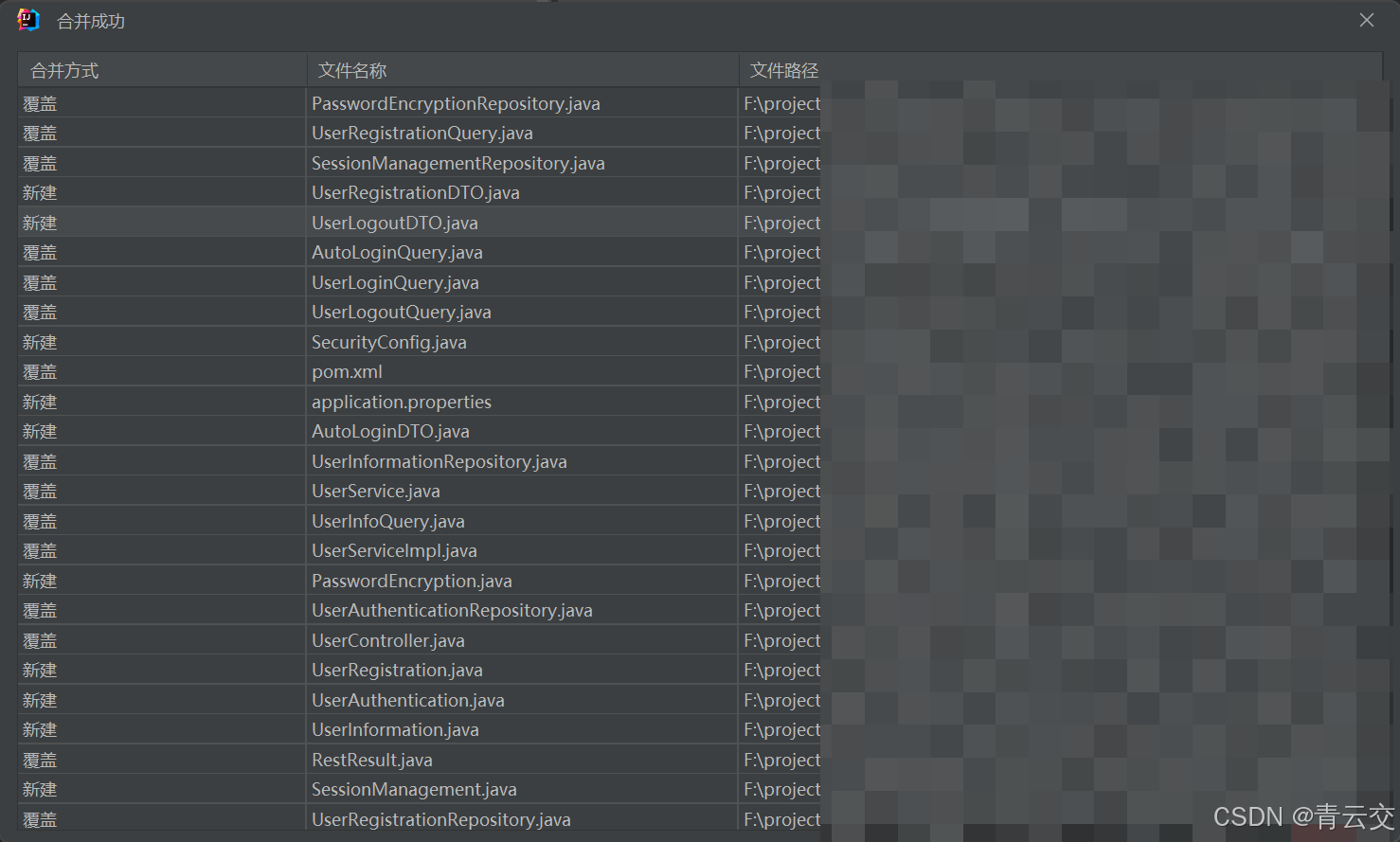Select PasswordEncryptionRepository.java in the file list
This screenshot has height=842, width=1400.
point(456,103)
